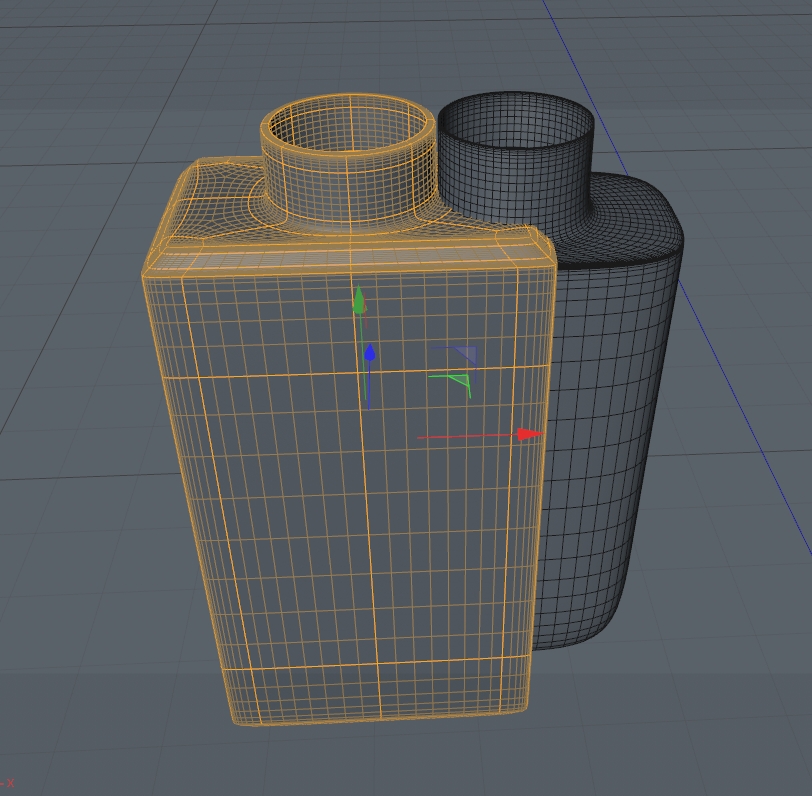Click the bottom edge of the orange bottle
This screenshot has width=812, height=796.
pyautogui.click(x=380, y=718)
